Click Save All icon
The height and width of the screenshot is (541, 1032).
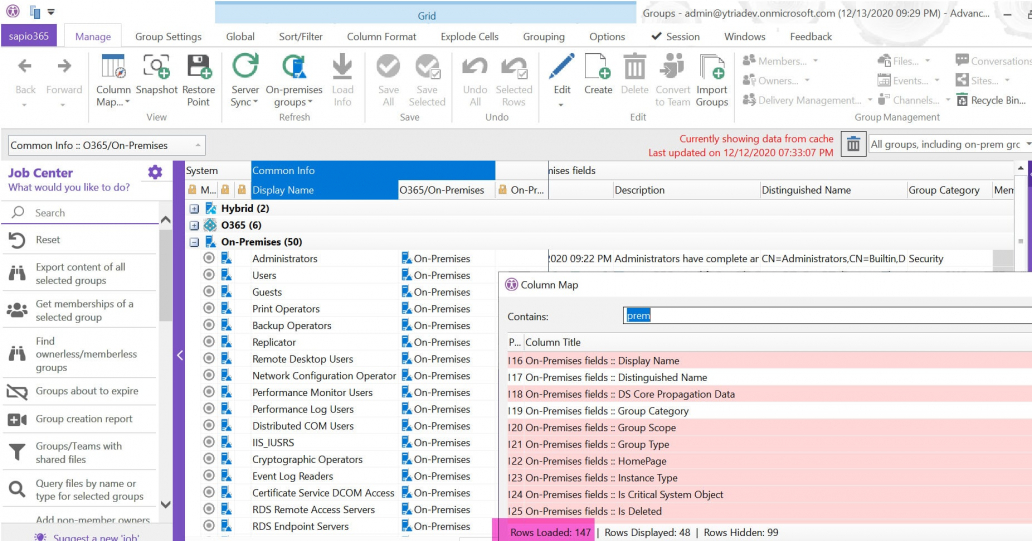[x=388, y=66]
